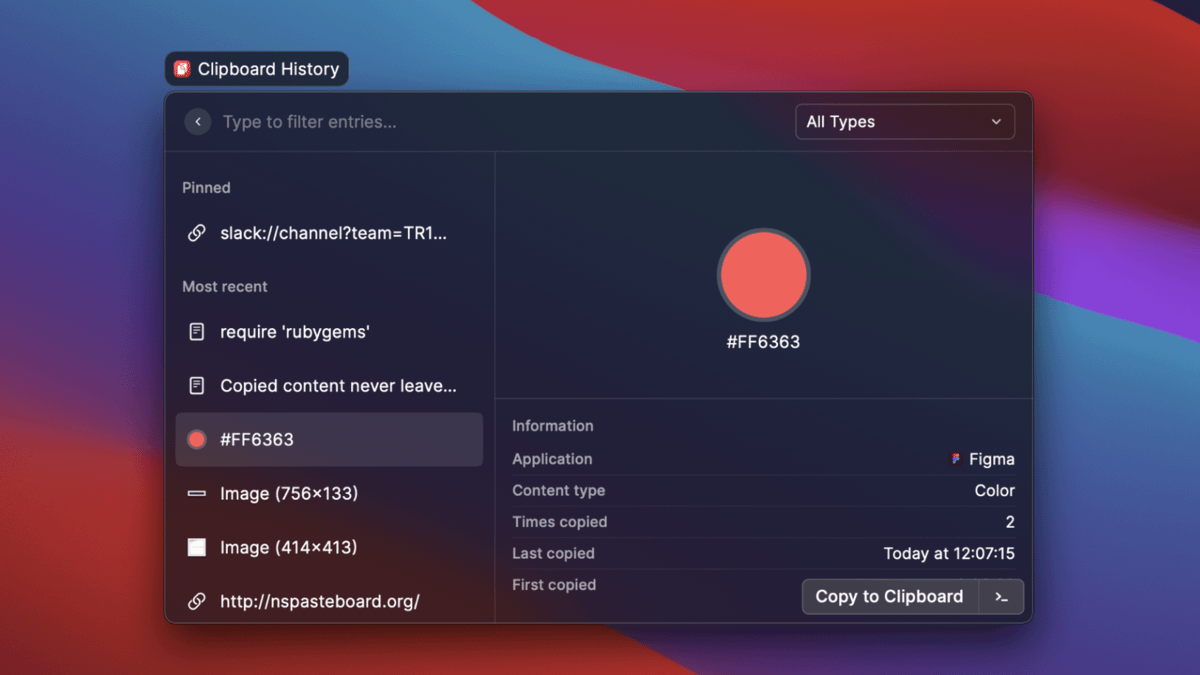Click the #FF6363 hex label under preview

763,342
